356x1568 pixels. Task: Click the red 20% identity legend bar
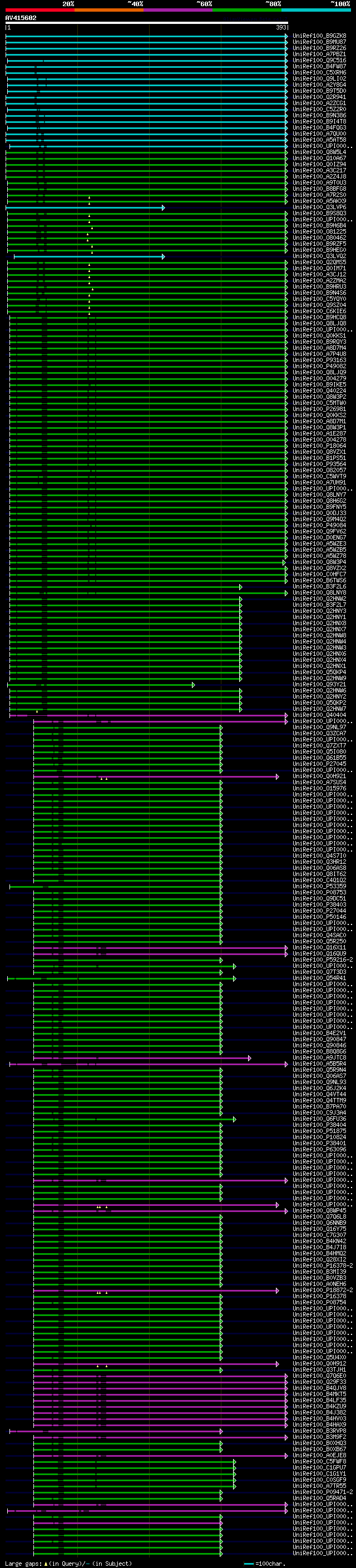click(x=39, y=11)
